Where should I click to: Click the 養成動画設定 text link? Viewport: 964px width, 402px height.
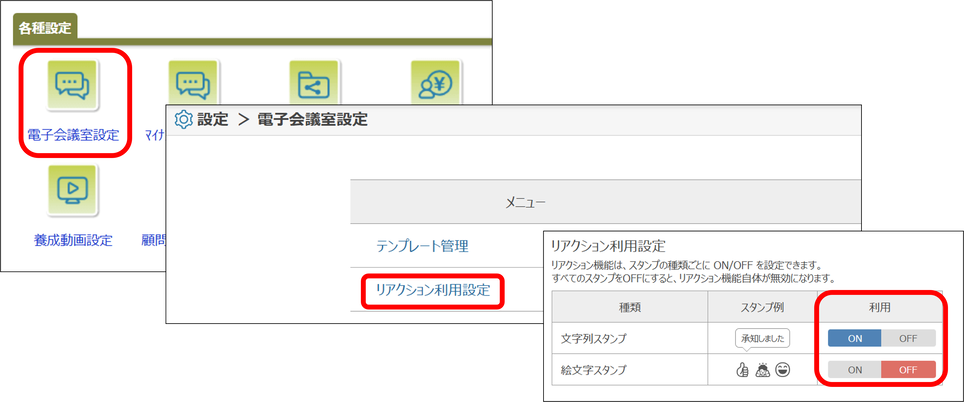pyautogui.click(x=73, y=240)
